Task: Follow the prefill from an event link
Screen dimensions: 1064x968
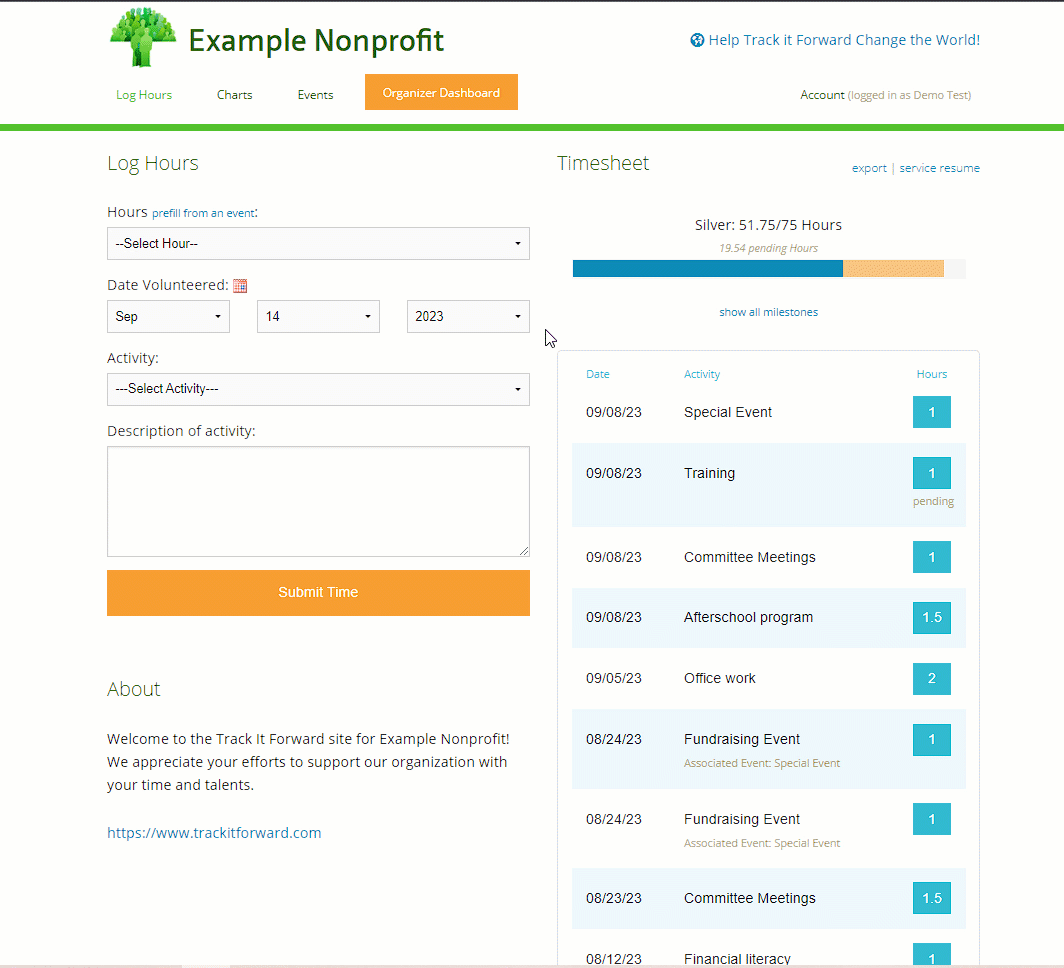Action: [x=203, y=213]
